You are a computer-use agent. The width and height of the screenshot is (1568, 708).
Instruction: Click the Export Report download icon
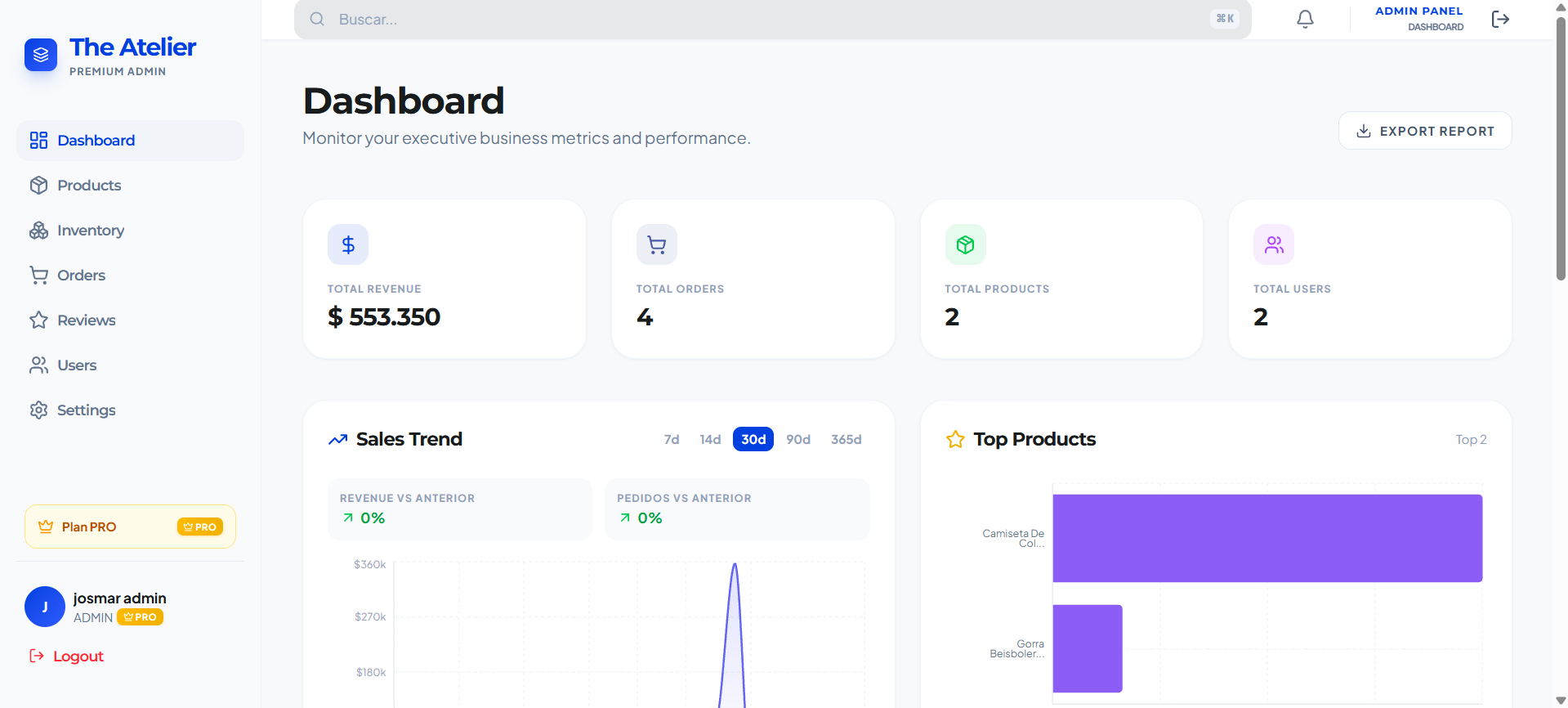1363,132
